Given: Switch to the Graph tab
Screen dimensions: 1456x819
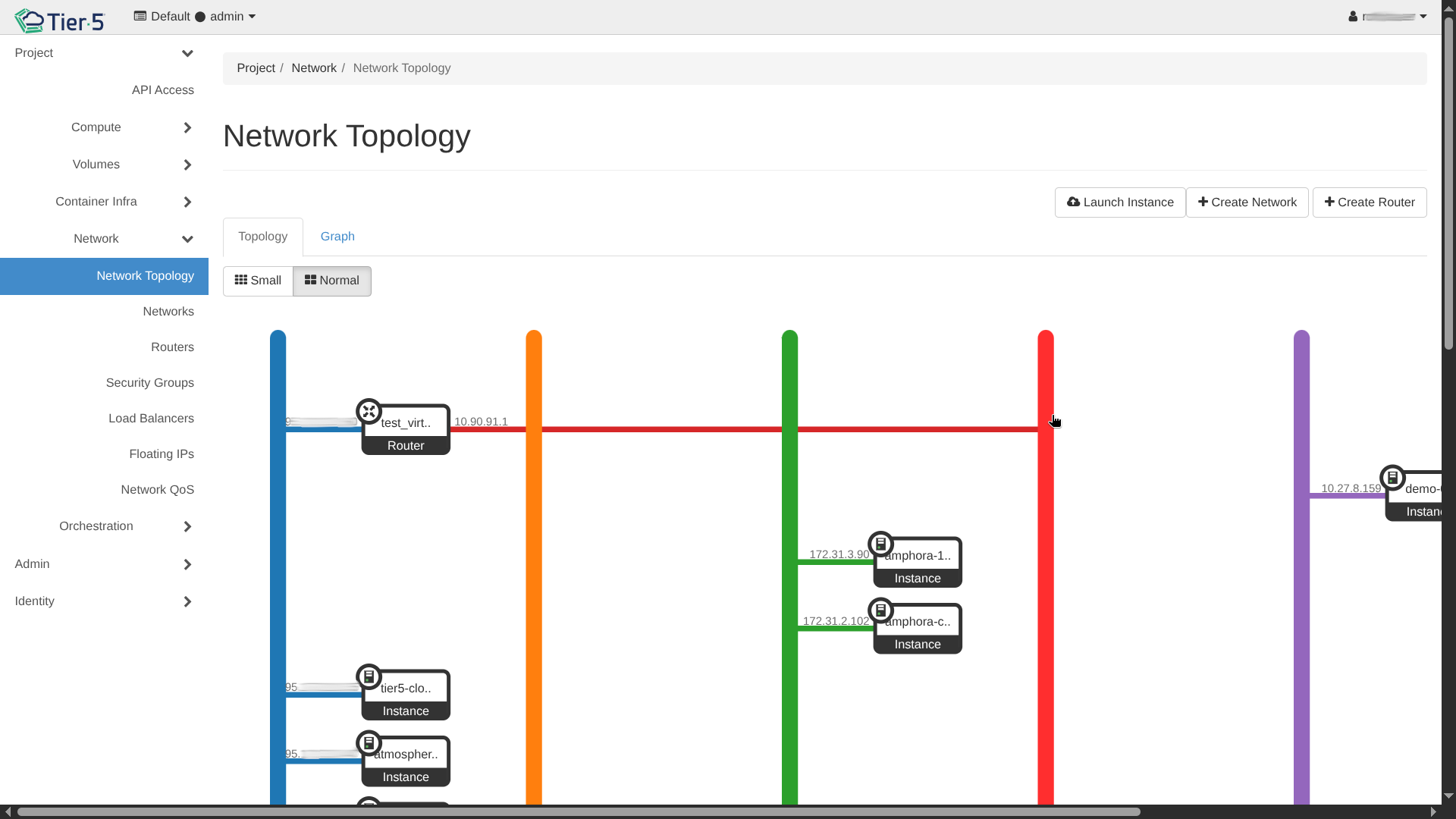Looking at the screenshot, I should click(337, 237).
